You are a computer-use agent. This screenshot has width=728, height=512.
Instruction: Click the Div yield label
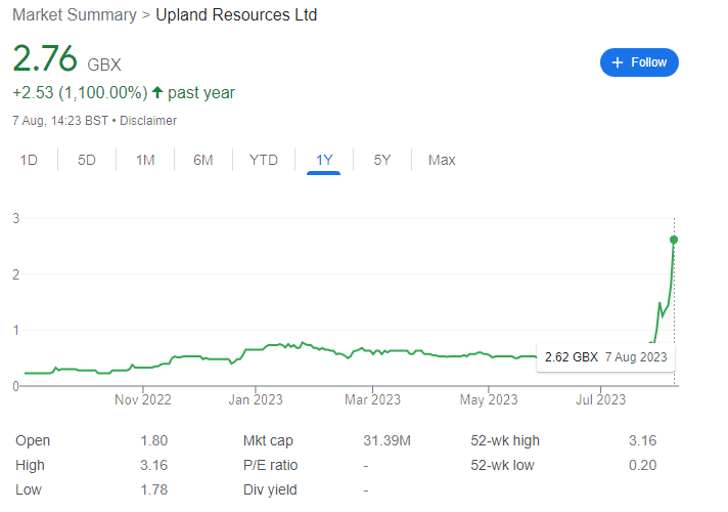[x=270, y=490]
